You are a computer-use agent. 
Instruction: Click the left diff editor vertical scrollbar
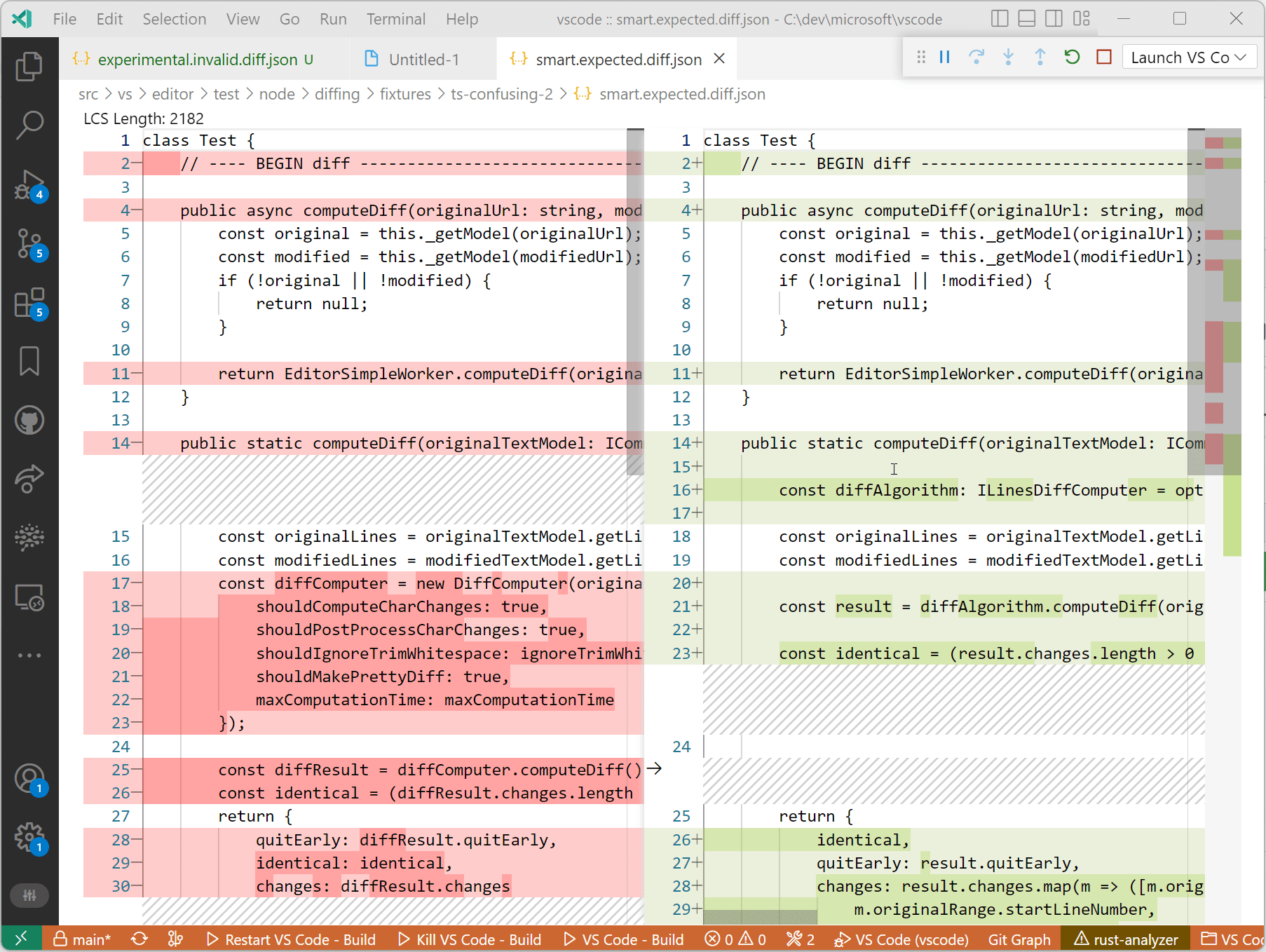tap(635, 302)
